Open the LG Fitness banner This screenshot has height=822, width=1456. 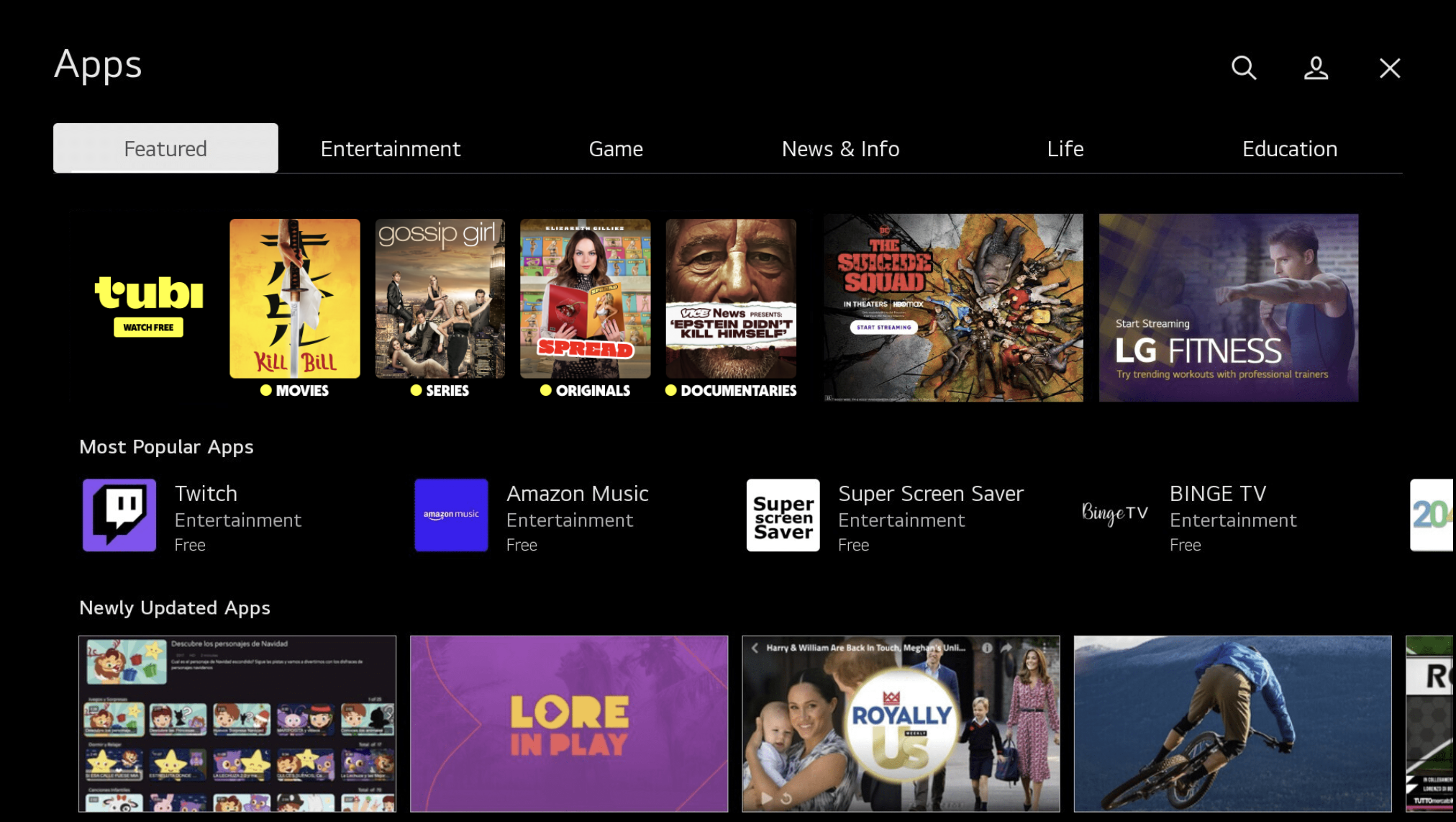point(1229,307)
